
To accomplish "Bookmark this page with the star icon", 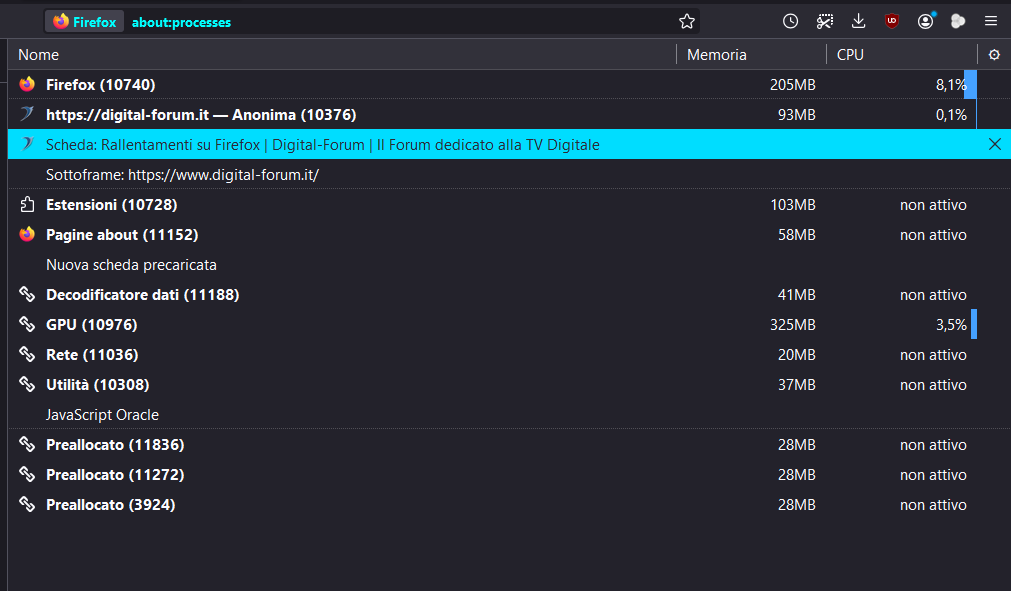I will coord(687,21).
